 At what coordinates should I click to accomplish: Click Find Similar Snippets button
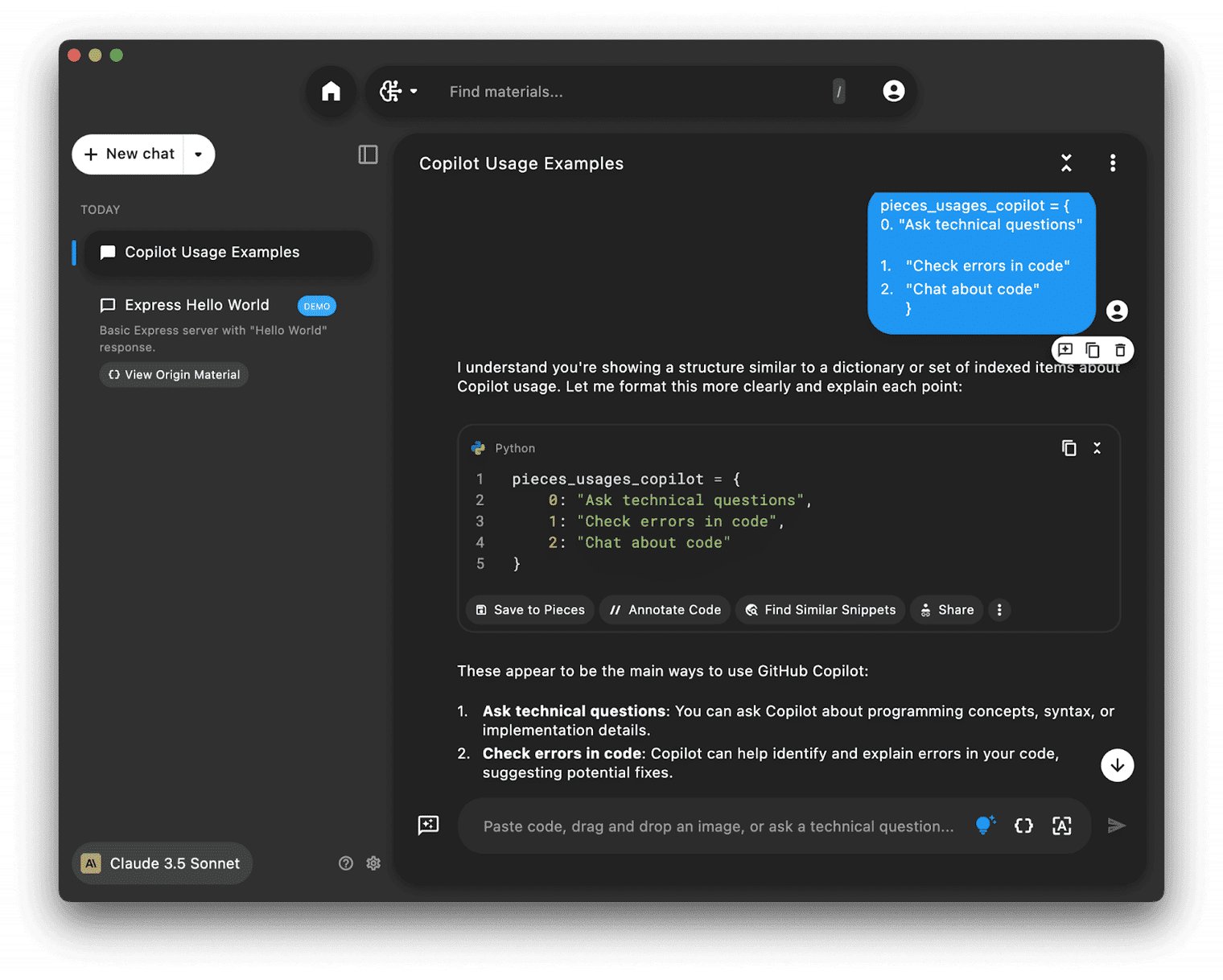click(x=821, y=610)
